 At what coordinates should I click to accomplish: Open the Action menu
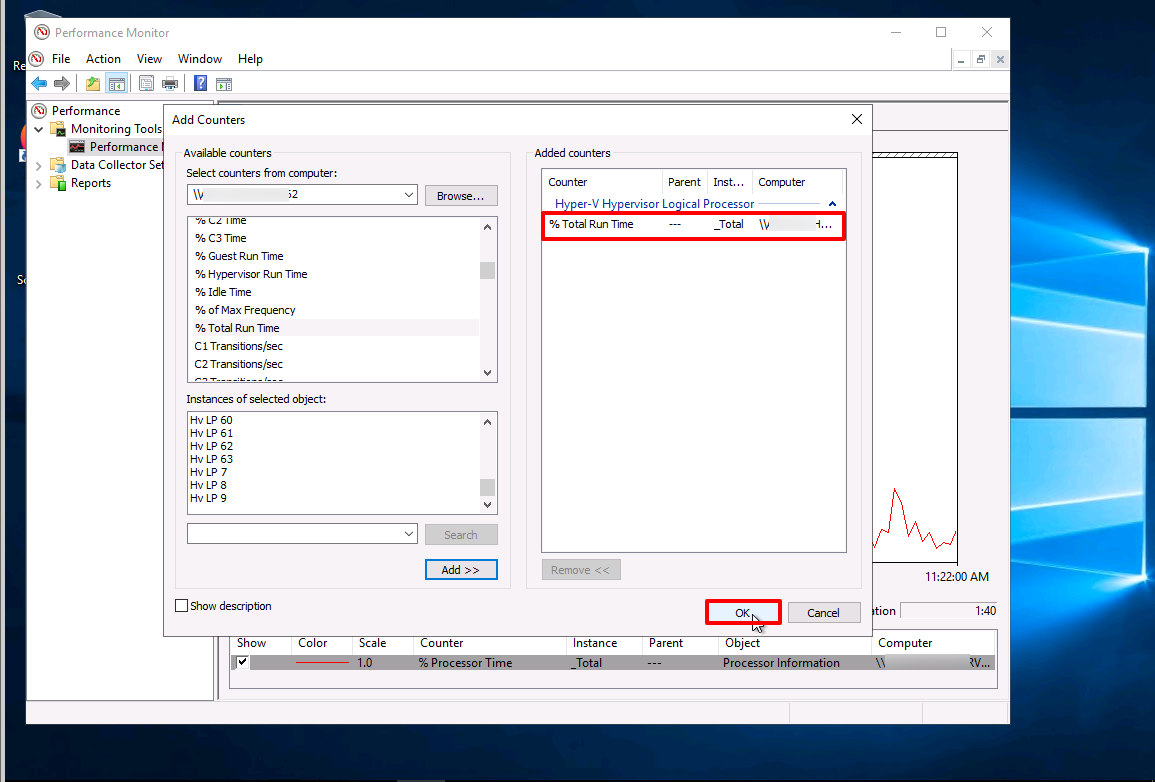[x=103, y=59]
